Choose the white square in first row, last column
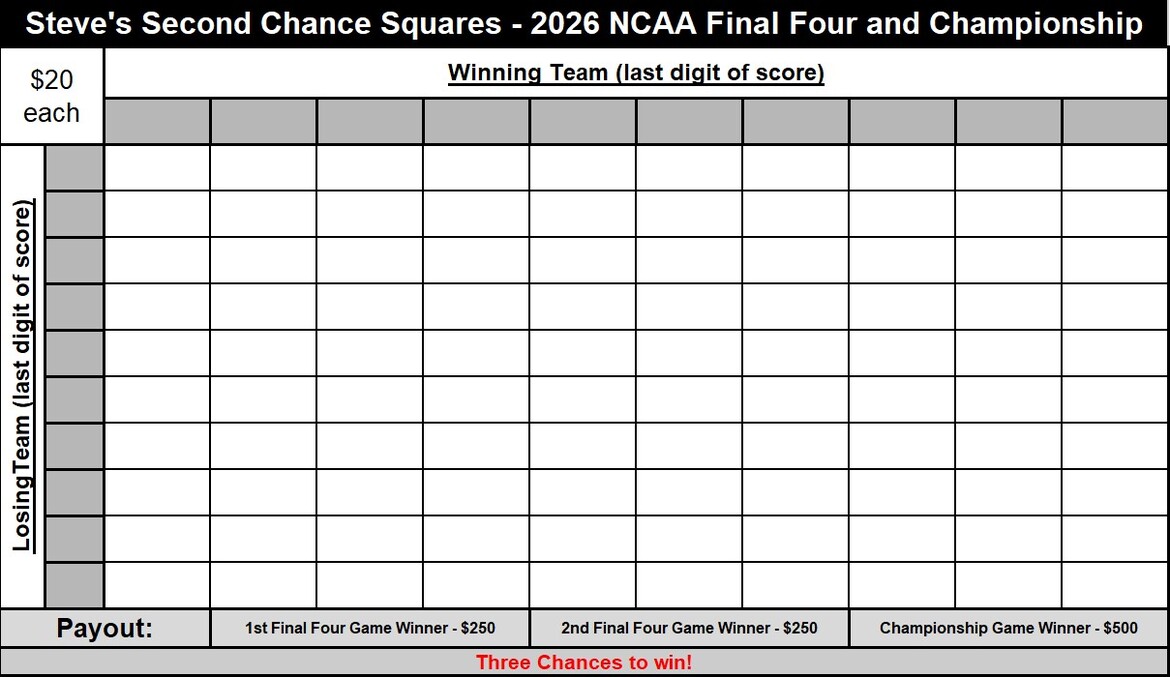 click(1114, 168)
